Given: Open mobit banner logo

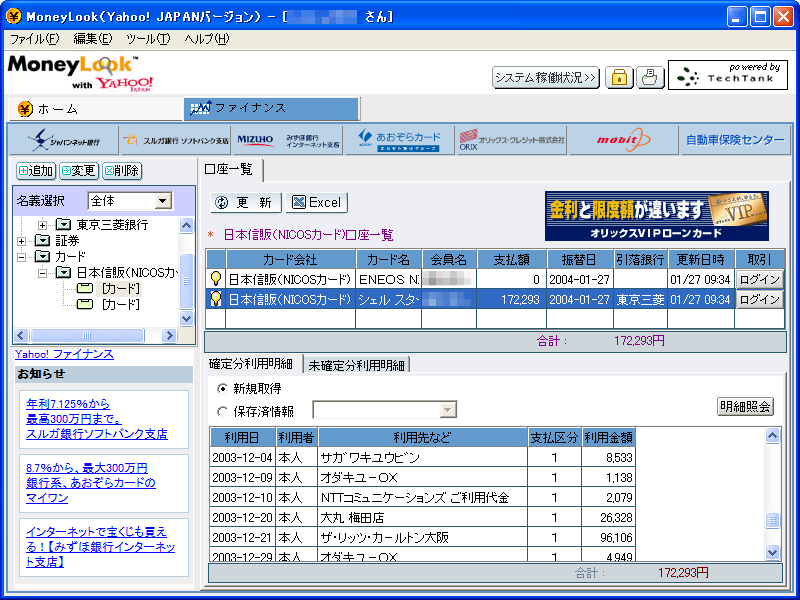Looking at the screenshot, I should [624, 140].
